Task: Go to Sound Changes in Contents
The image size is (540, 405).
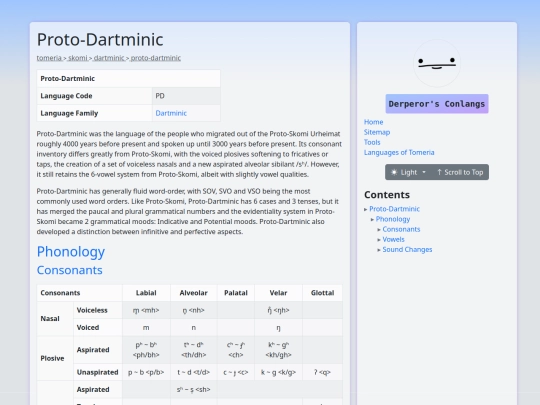Action: 407,249
